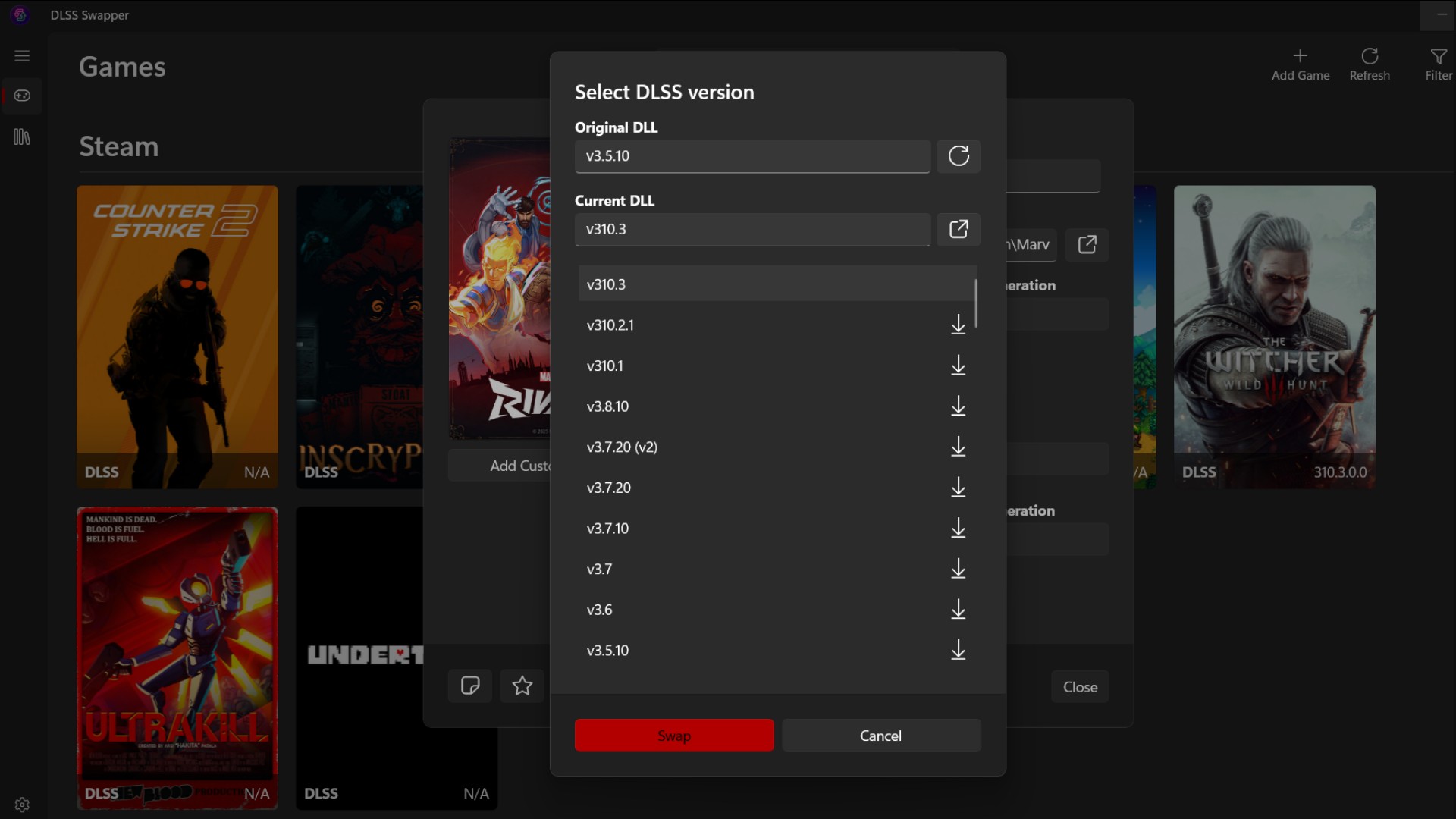The height and width of the screenshot is (819, 1456).
Task: Click the Marvel Rivals cover image
Action: click(500, 288)
